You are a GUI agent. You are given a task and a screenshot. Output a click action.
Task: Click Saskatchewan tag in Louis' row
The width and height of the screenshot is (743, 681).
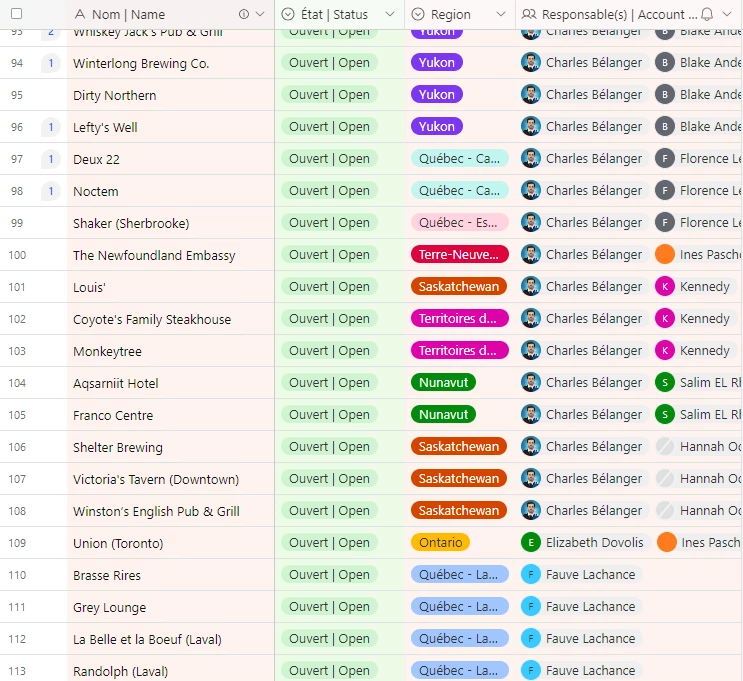tap(458, 286)
